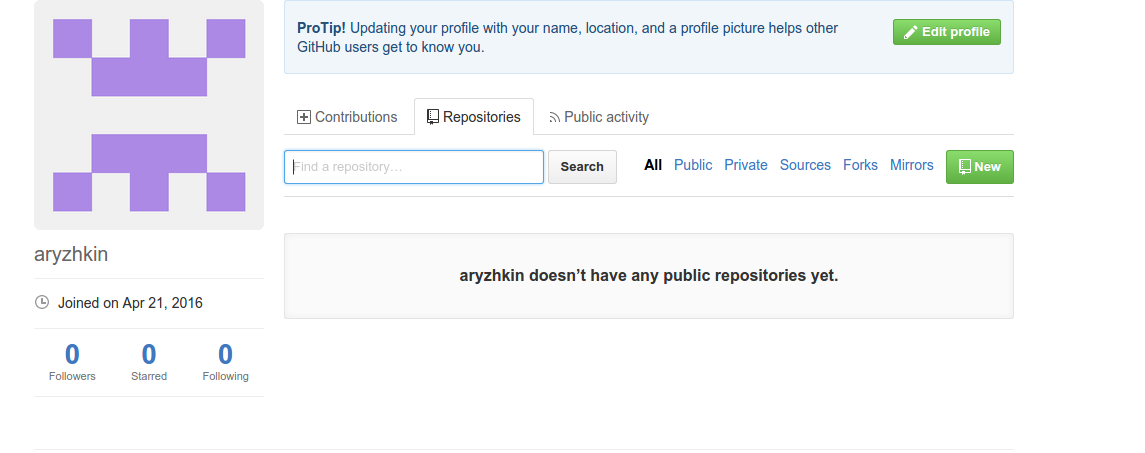Viewport: 1145px width, 453px height.
Task: View the 0 Followers count
Action: click(72, 362)
